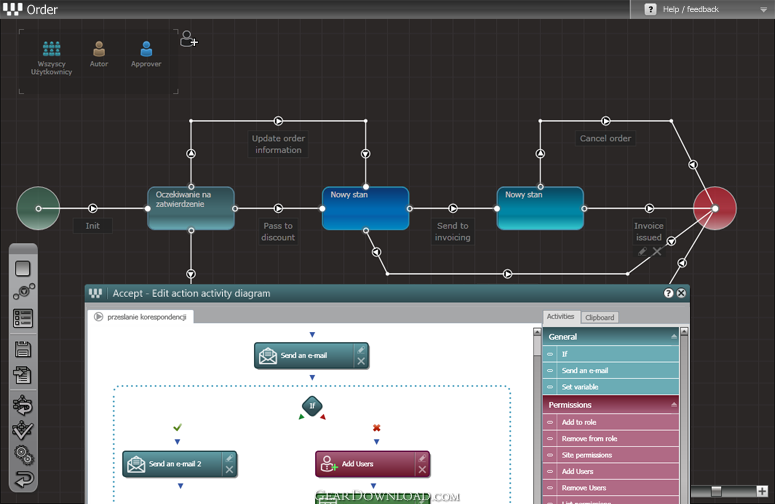Click the sidebar double-arrow swap icon
This screenshot has width=775, height=504.
click(23, 405)
